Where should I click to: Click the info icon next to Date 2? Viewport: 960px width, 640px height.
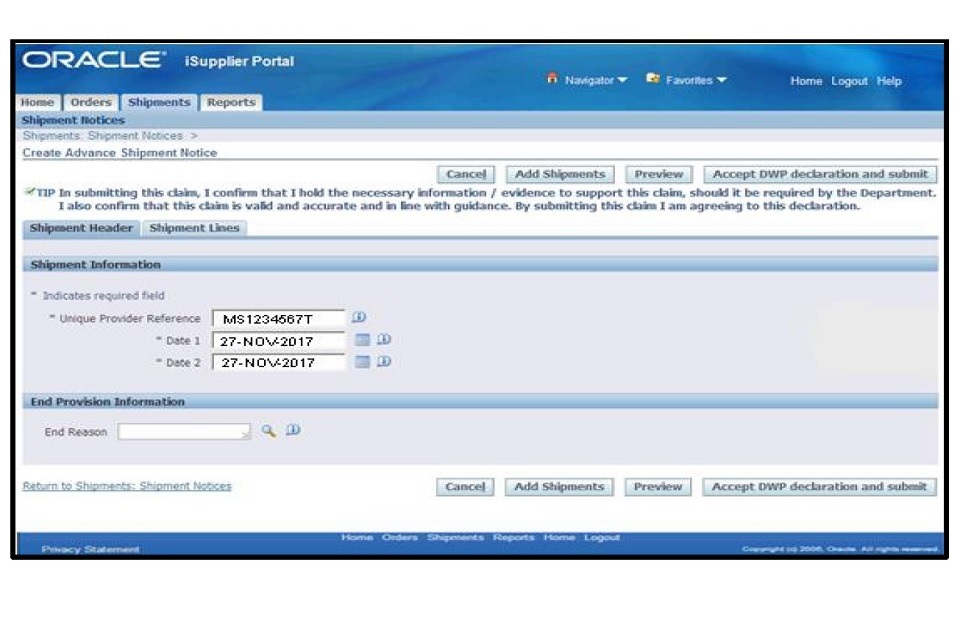pyautogui.click(x=382, y=362)
